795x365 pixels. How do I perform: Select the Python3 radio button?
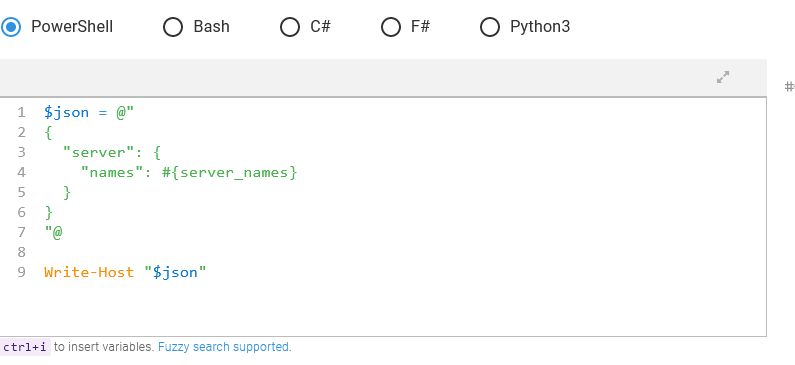[x=490, y=27]
